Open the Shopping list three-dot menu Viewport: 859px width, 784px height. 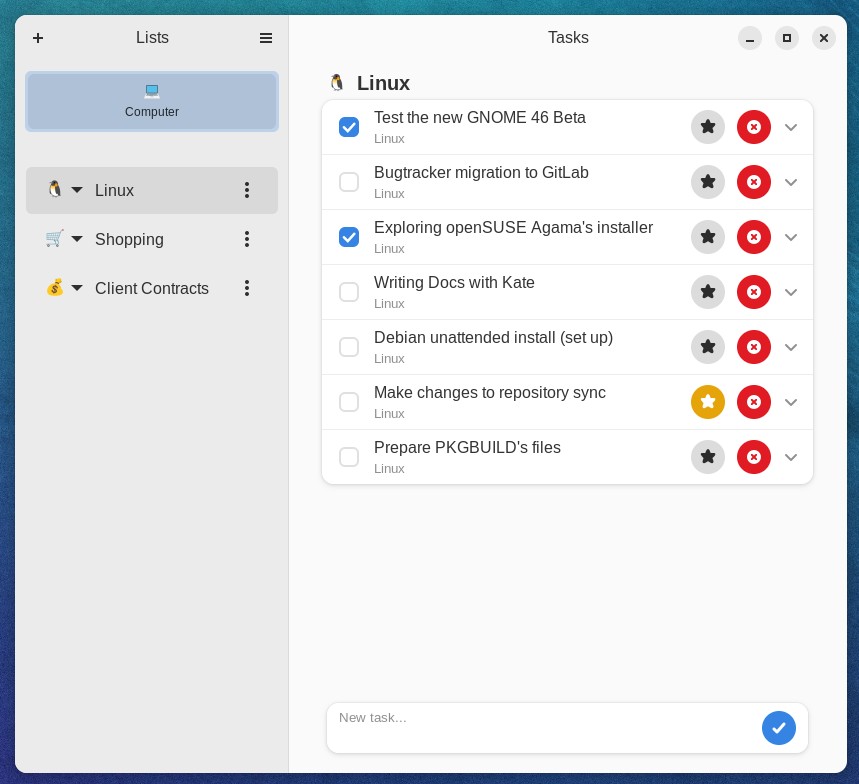247,239
